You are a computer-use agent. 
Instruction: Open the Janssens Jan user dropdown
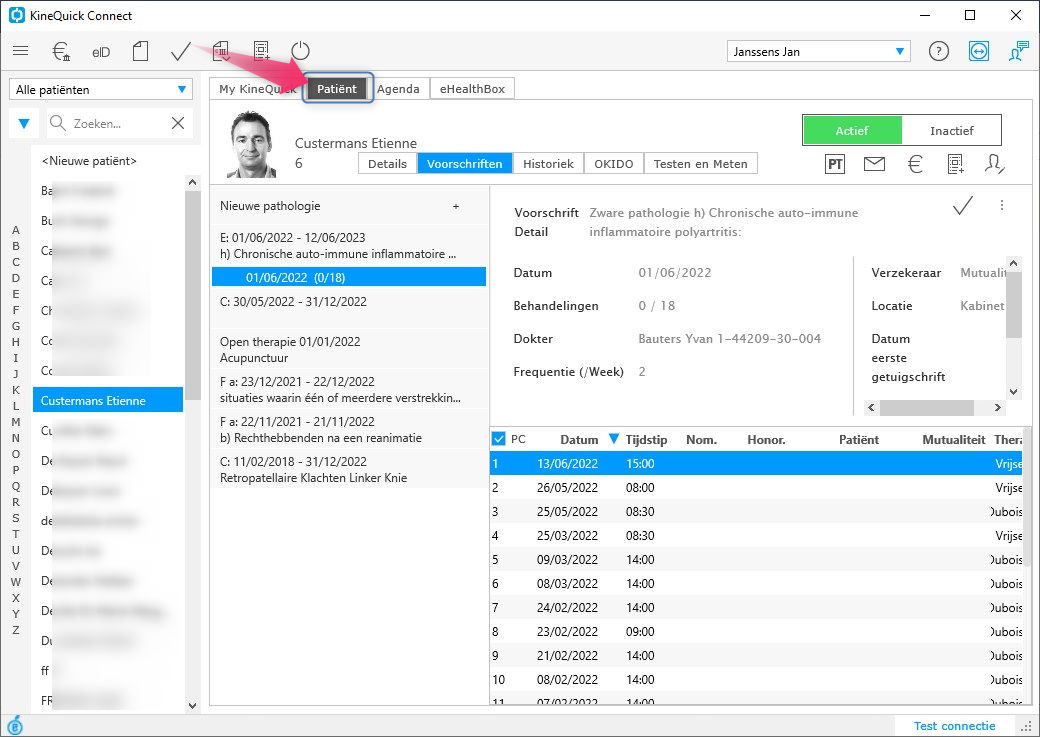(x=818, y=52)
